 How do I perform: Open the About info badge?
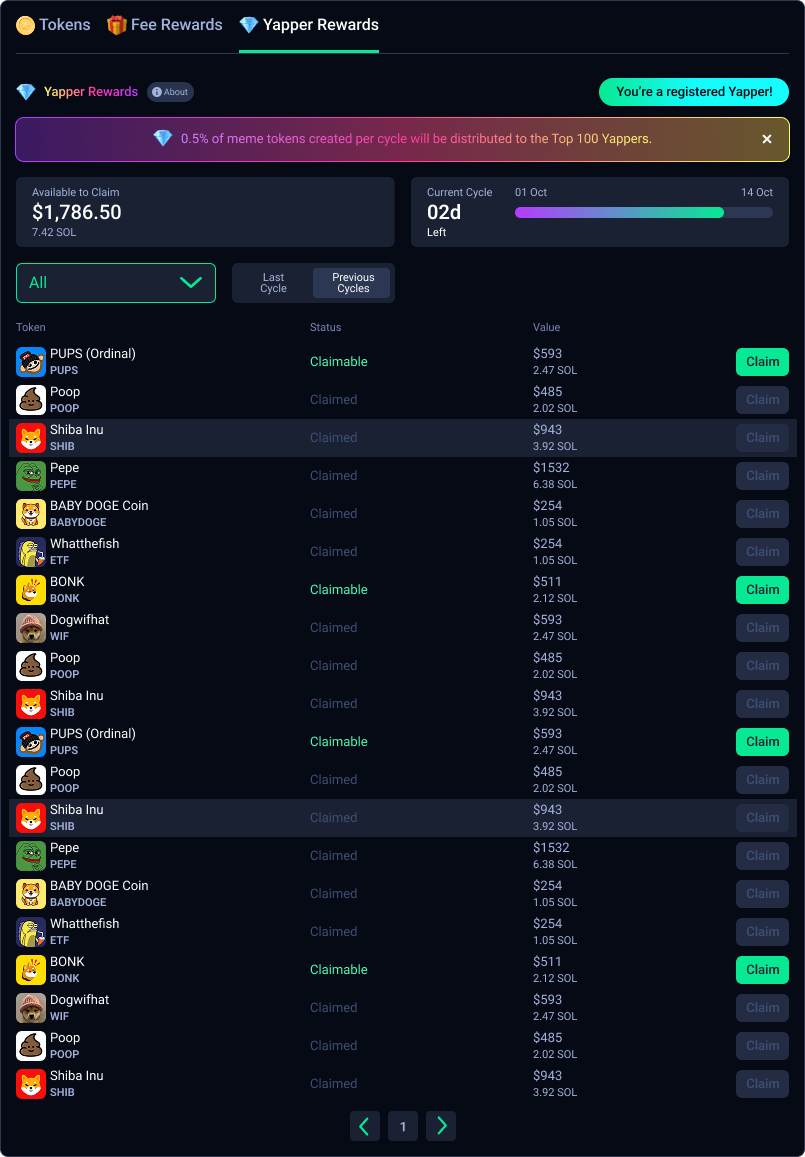pyautogui.click(x=170, y=92)
